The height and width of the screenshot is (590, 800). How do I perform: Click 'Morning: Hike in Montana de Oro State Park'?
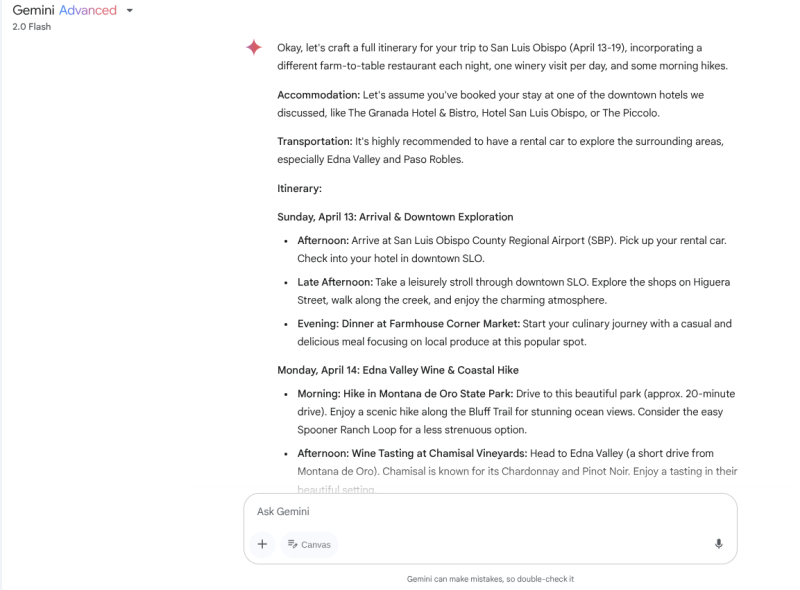click(x=406, y=394)
